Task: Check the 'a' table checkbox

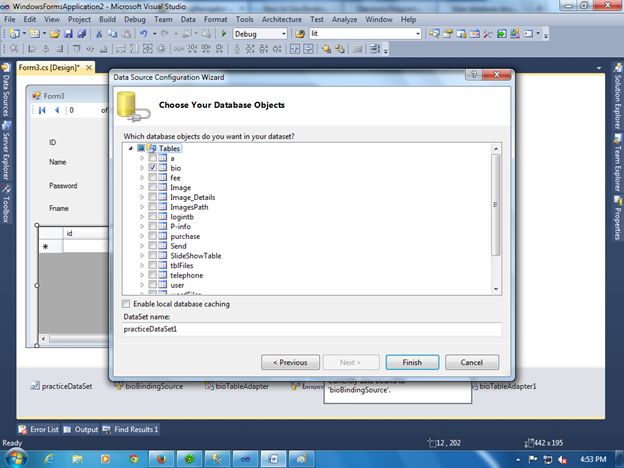Action: [152, 158]
